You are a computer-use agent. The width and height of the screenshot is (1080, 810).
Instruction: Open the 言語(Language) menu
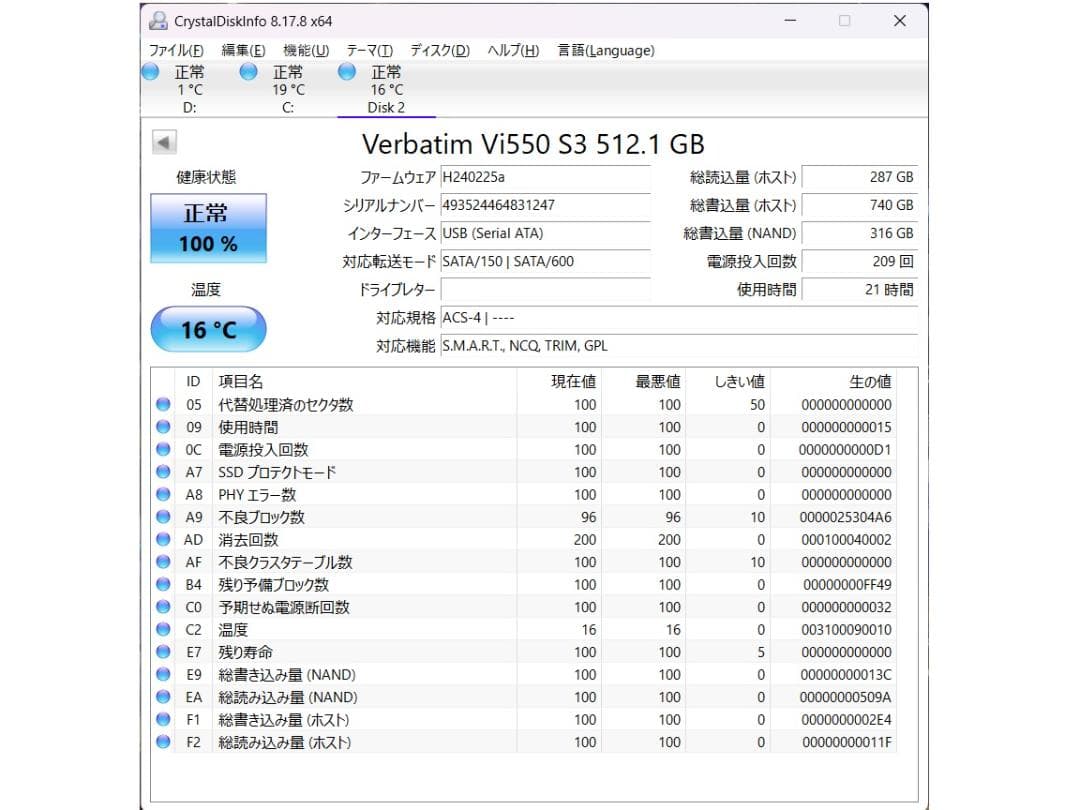(605, 50)
